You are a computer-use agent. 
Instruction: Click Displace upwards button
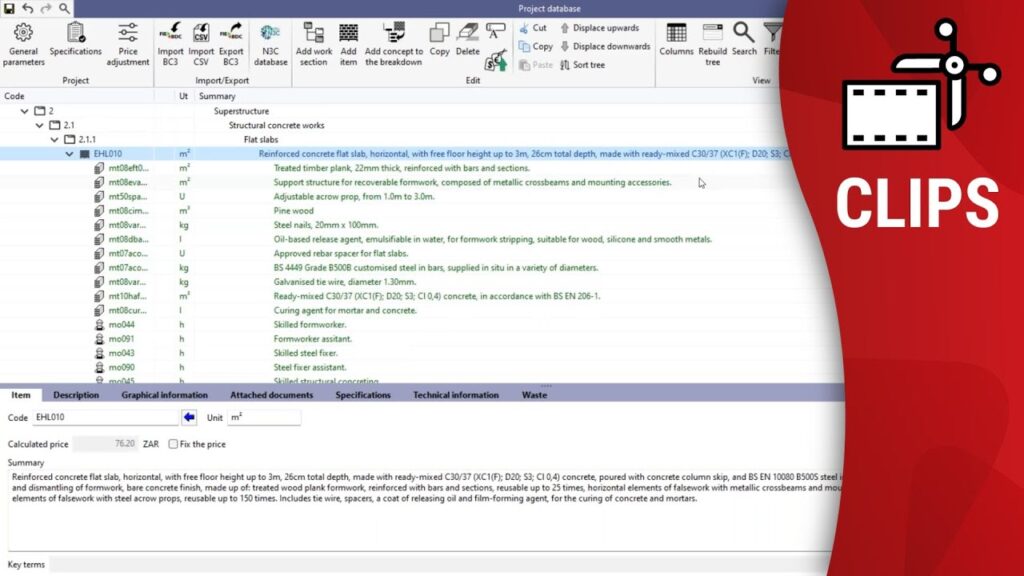pos(599,29)
